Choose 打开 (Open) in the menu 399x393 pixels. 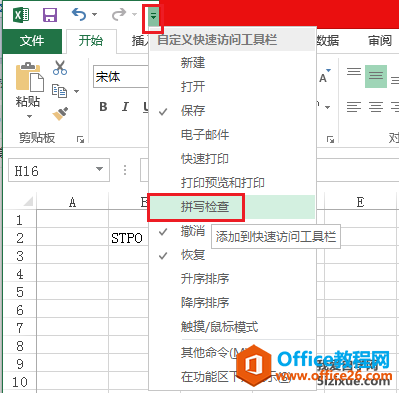click(x=232, y=87)
